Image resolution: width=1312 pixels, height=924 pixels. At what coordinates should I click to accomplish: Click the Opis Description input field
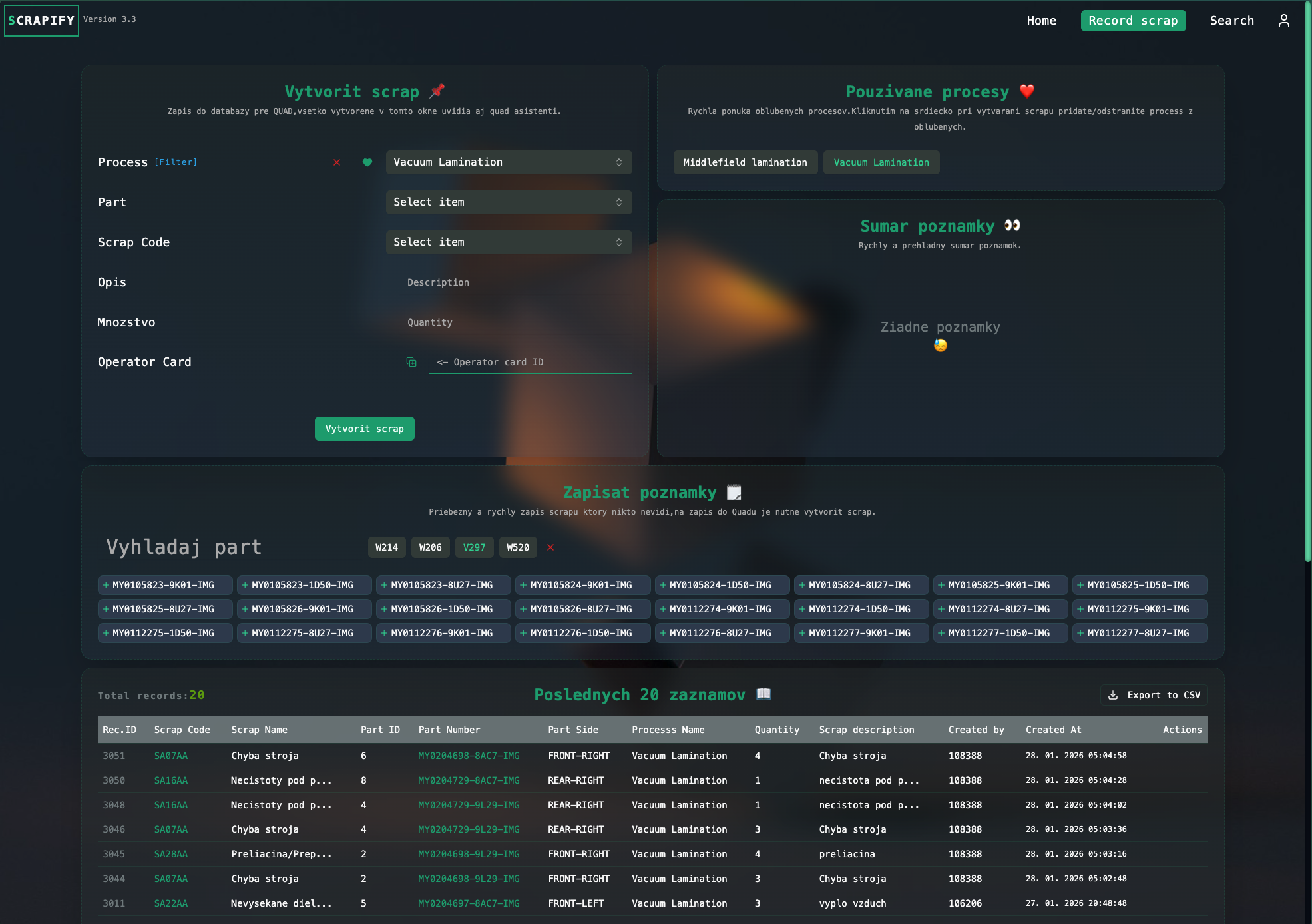[x=515, y=282]
